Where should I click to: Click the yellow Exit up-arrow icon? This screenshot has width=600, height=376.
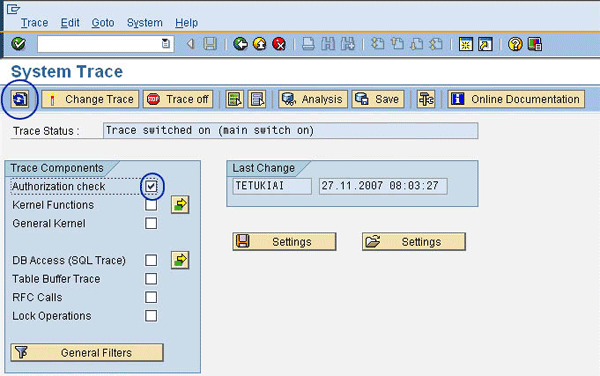tap(260, 44)
